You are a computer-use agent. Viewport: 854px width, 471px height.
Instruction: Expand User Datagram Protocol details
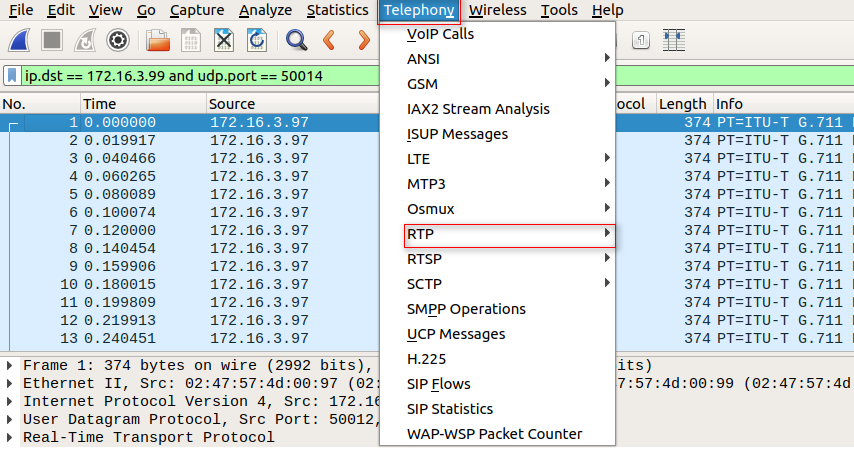point(9,419)
